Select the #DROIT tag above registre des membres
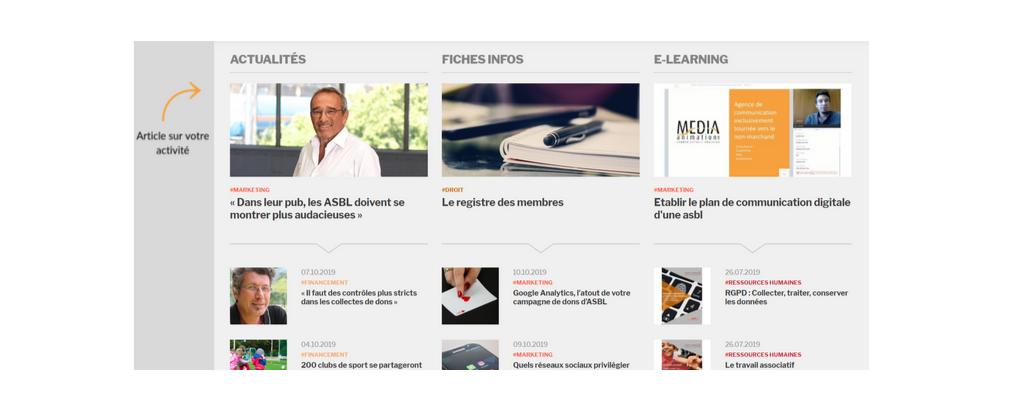Viewport: 1024px width, 411px height. tap(453, 190)
